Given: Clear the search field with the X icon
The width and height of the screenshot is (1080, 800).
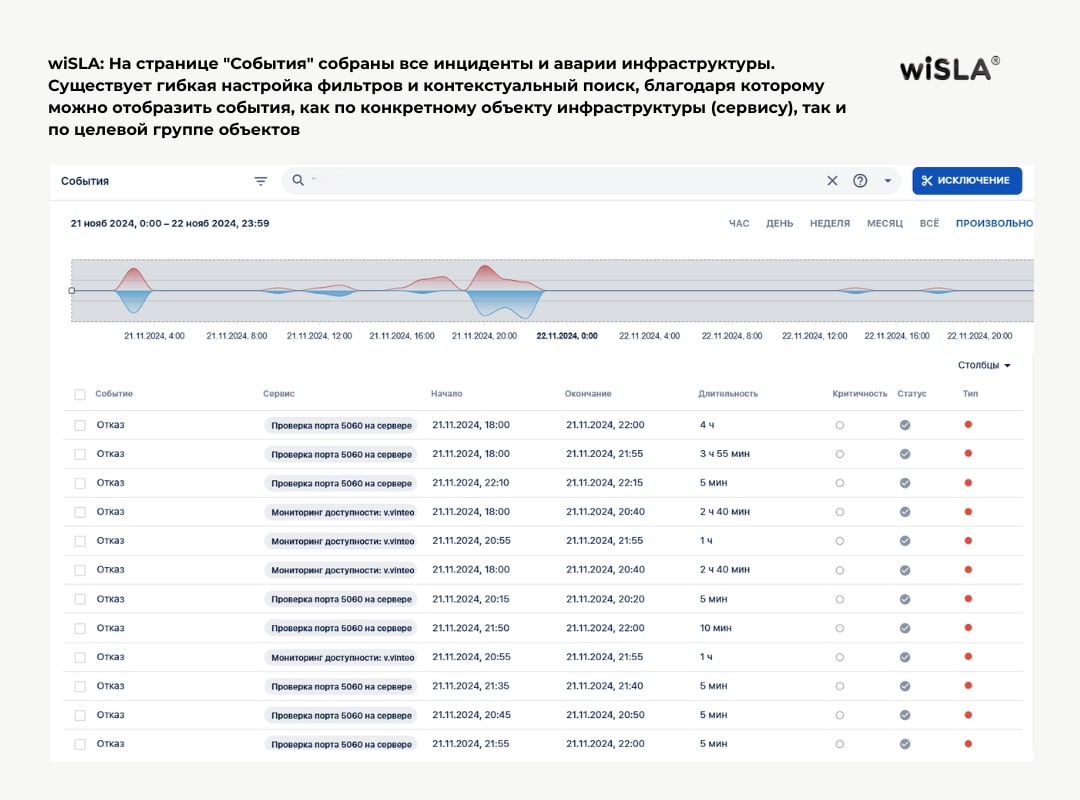Looking at the screenshot, I should pos(832,181).
